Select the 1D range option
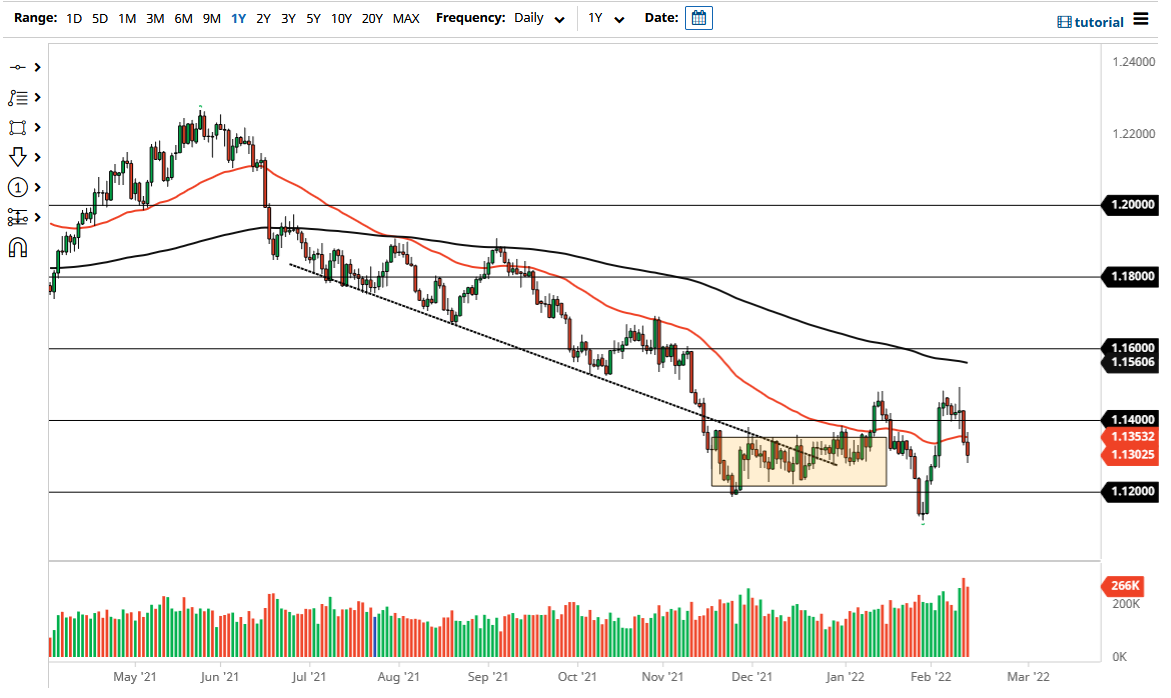Image resolution: width=1171 pixels, height=698 pixels. point(73,18)
